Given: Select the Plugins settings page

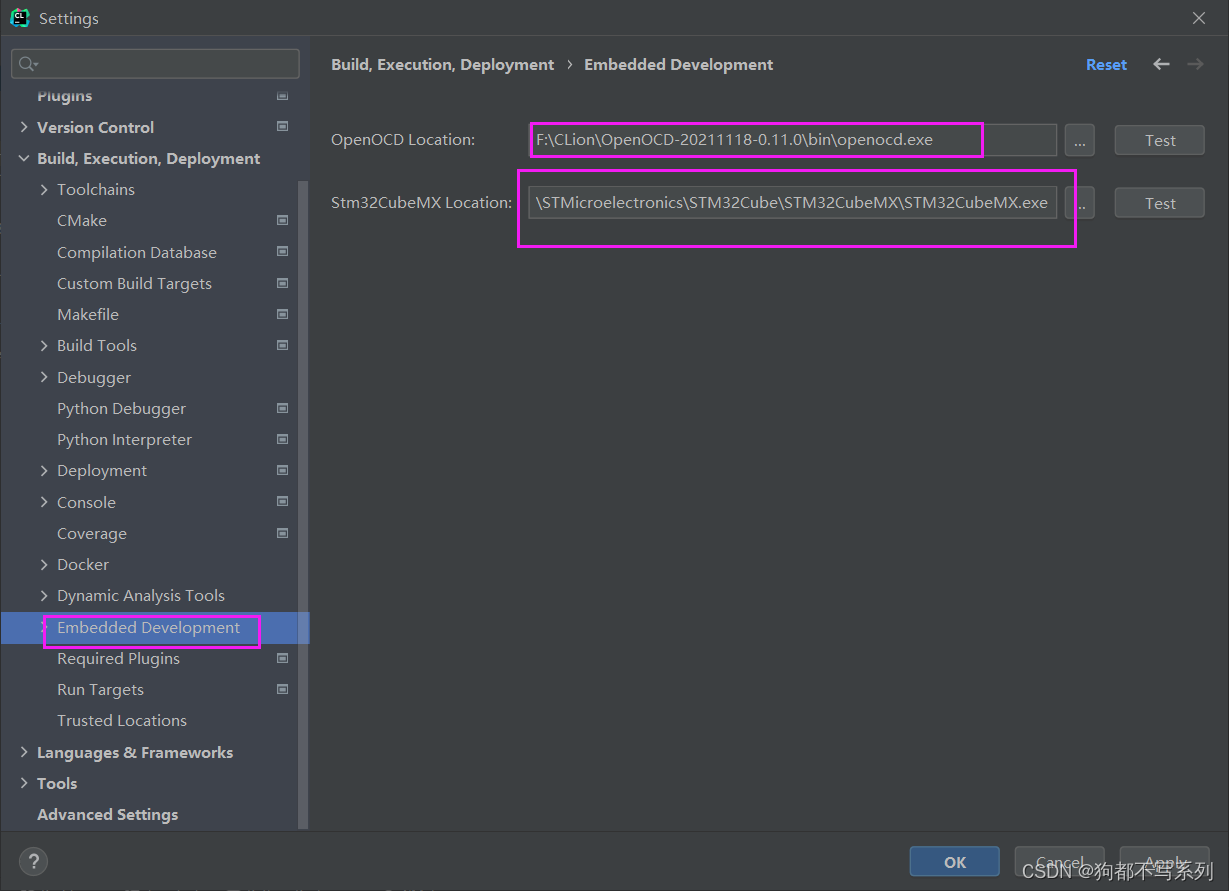Looking at the screenshot, I should (x=64, y=96).
